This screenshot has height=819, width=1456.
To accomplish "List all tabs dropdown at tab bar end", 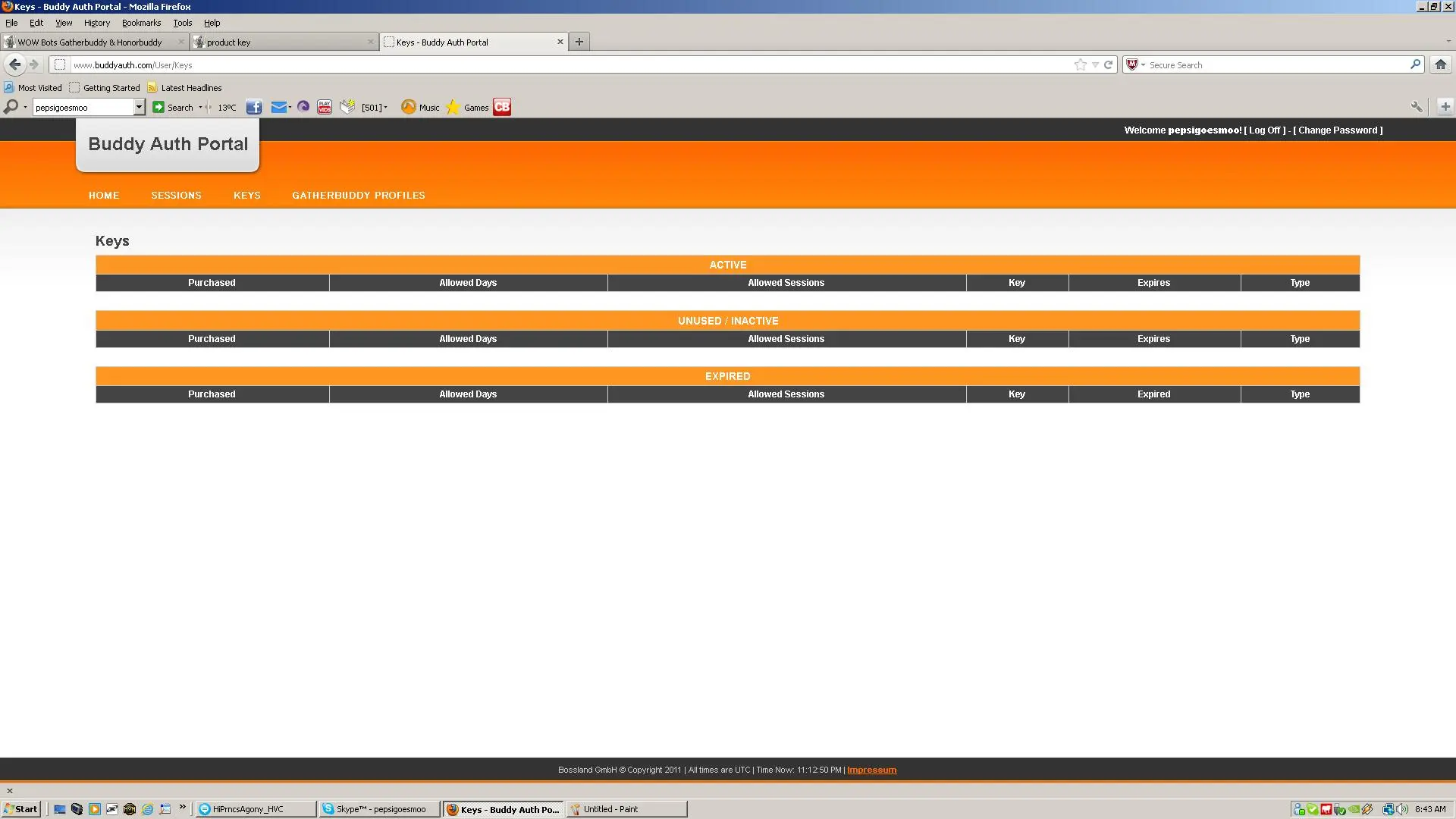I will click(x=1447, y=42).
